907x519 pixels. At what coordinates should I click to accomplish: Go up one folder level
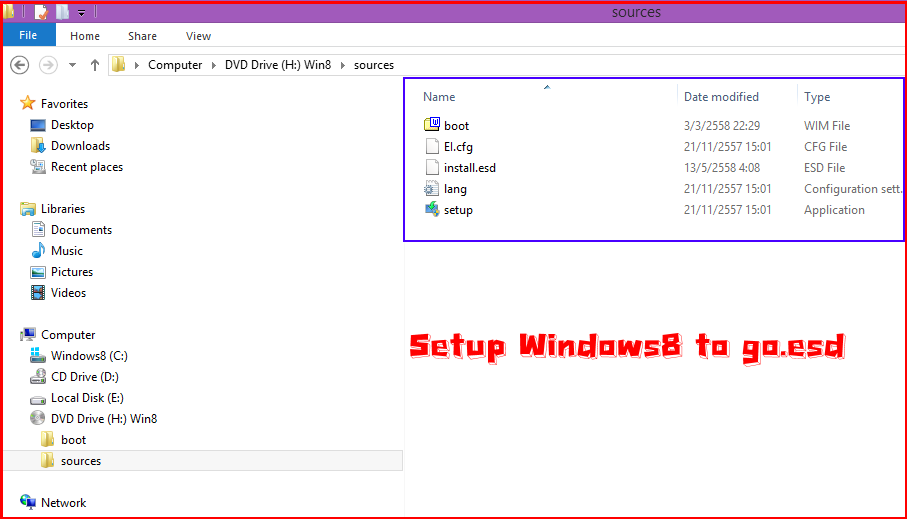click(95, 65)
